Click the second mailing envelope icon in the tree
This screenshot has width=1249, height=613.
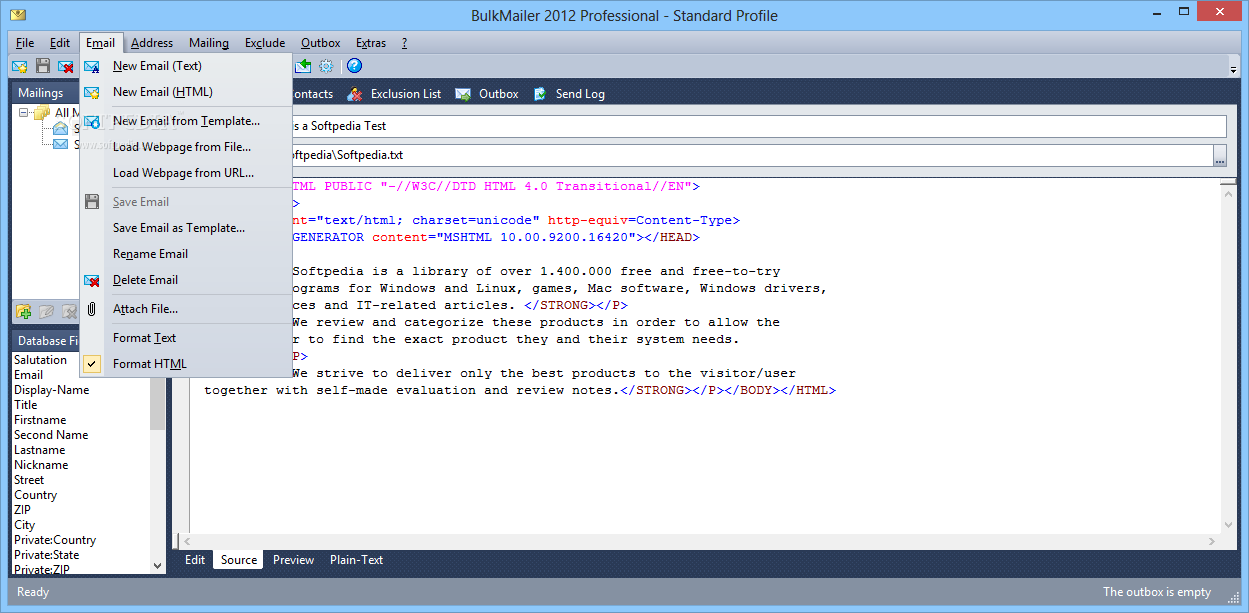point(61,144)
